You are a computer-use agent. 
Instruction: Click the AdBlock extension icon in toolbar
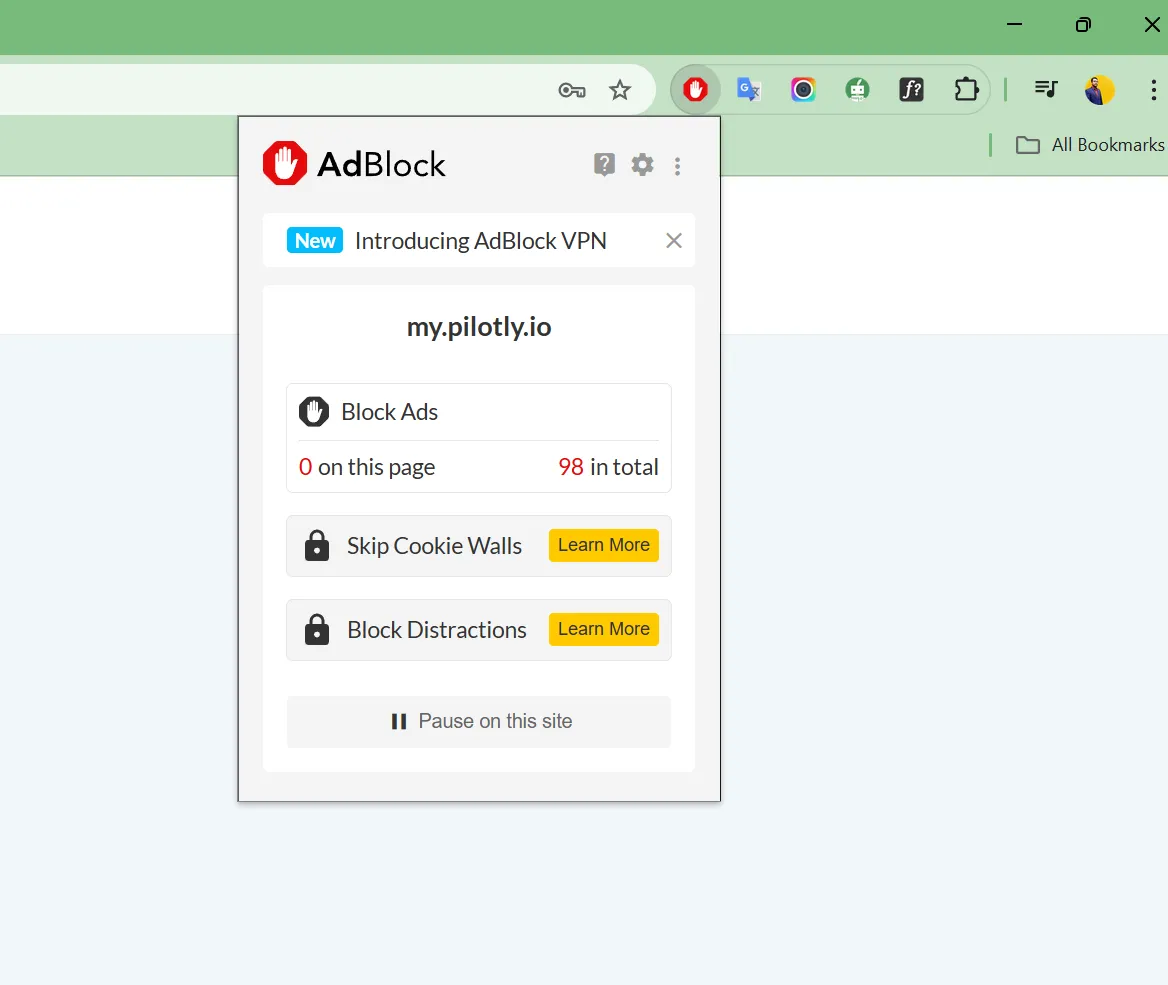pos(695,90)
